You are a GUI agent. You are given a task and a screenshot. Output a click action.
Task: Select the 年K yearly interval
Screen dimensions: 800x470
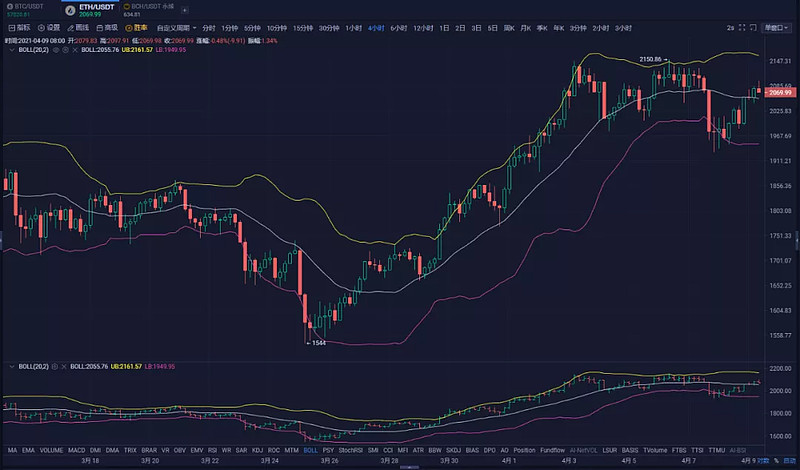point(559,28)
